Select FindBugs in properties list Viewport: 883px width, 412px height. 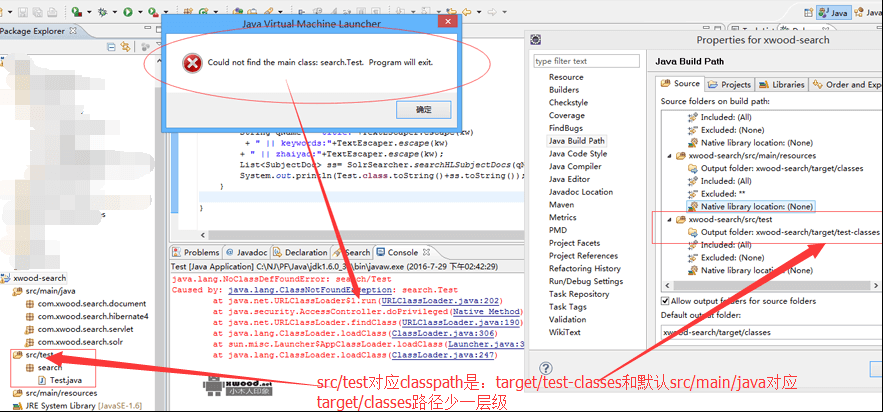(x=566, y=128)
